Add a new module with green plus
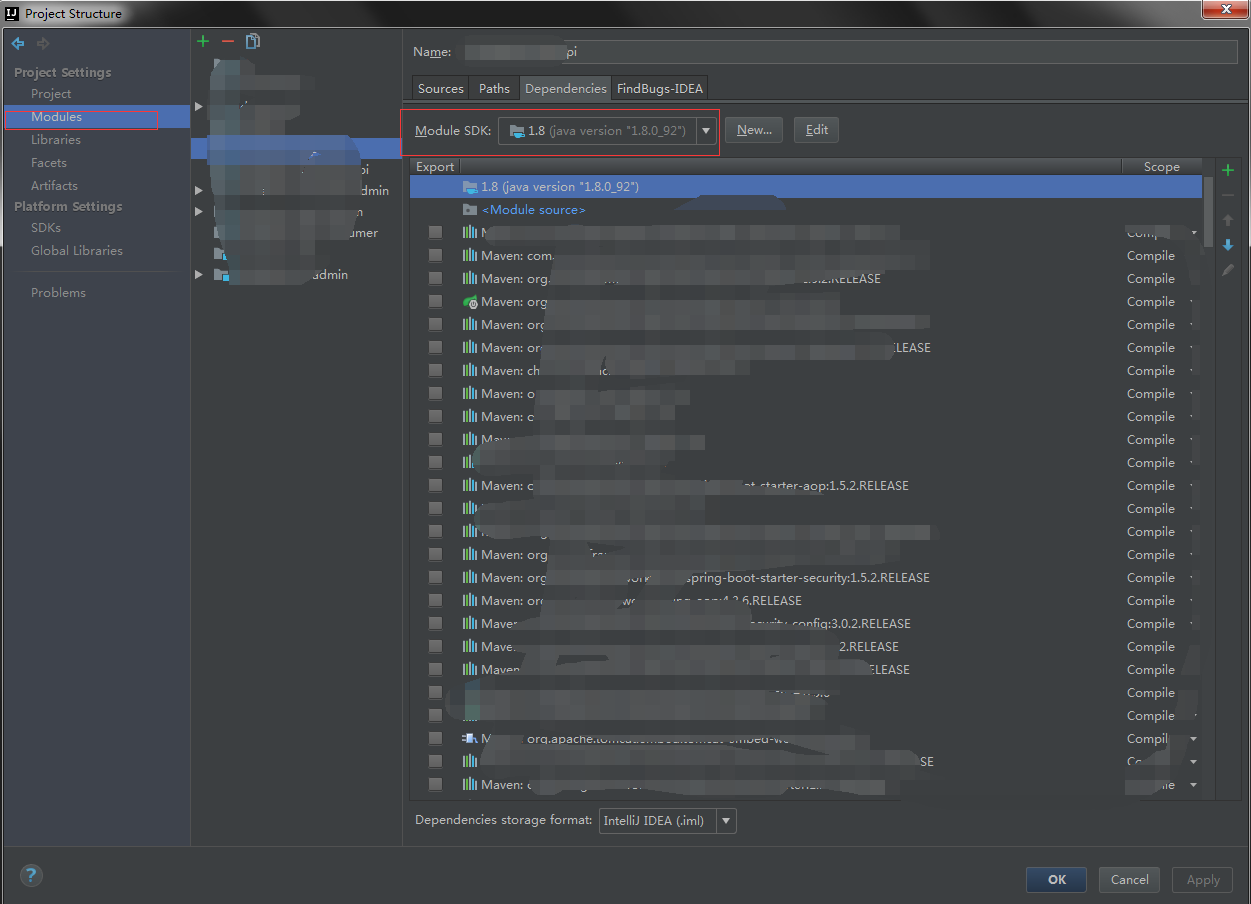 [203, 41]
